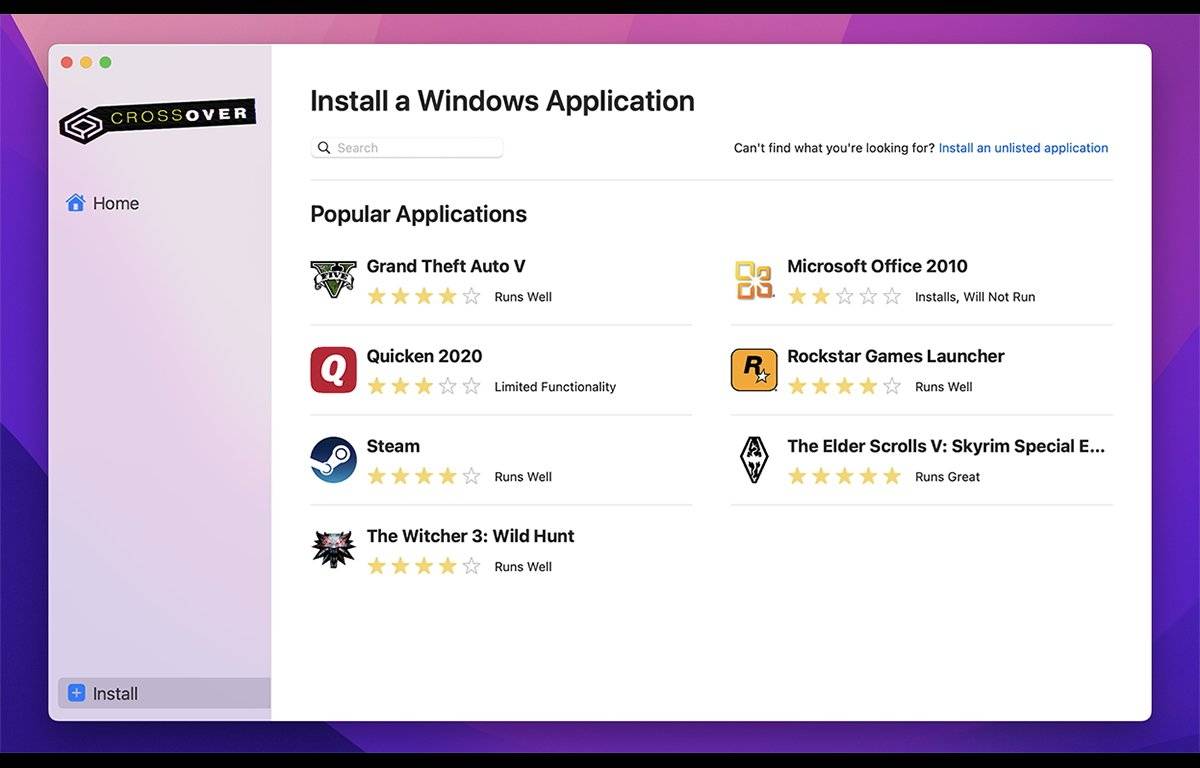
Task: Select the Microsoft Office 2010 icon
Action: click(x=754, y=280)
